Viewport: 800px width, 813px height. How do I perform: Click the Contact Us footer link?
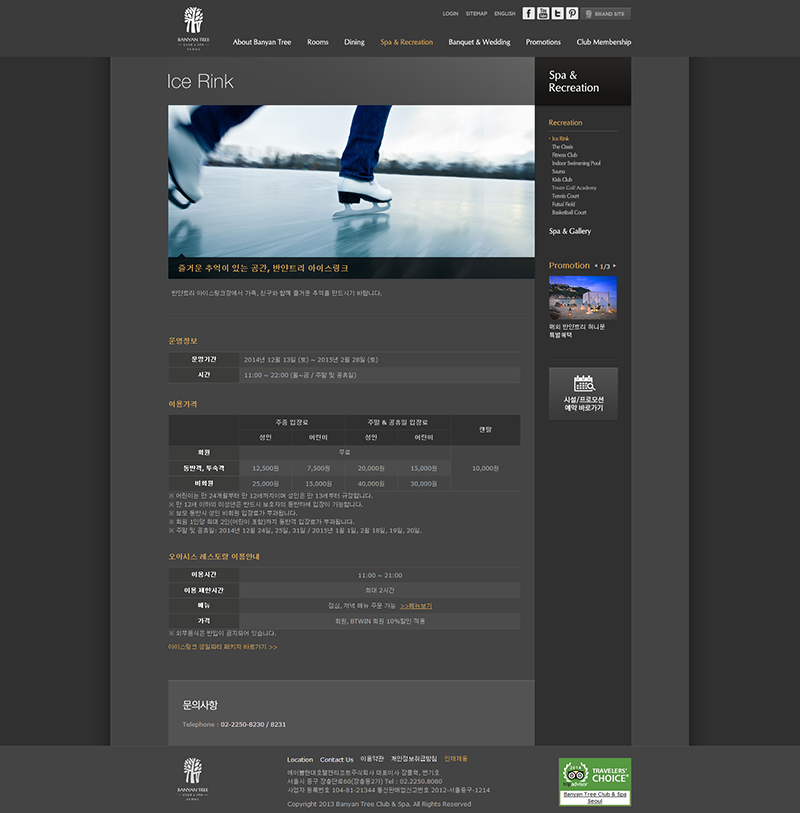coord(336,760)
